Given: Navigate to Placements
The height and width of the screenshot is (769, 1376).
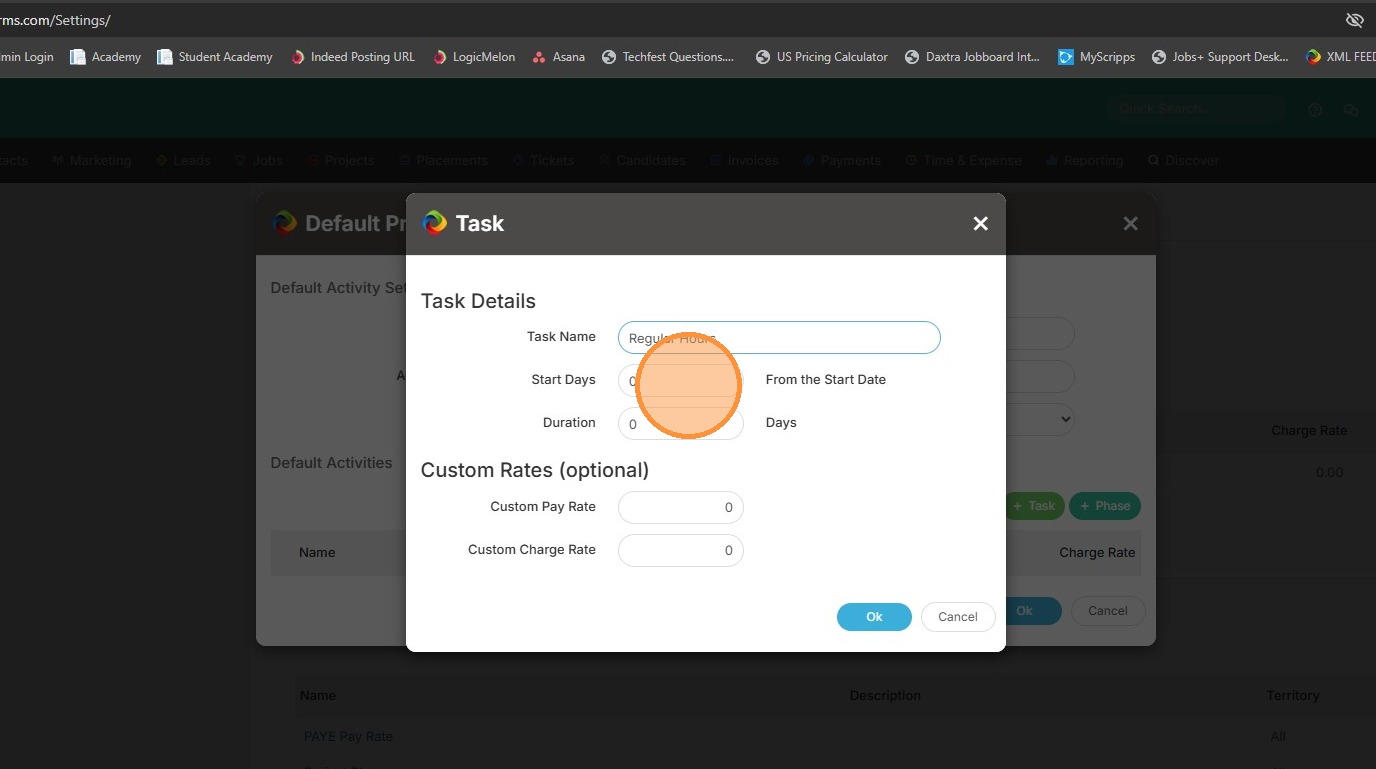Looking at the screenshot, I should click(443, 160).
